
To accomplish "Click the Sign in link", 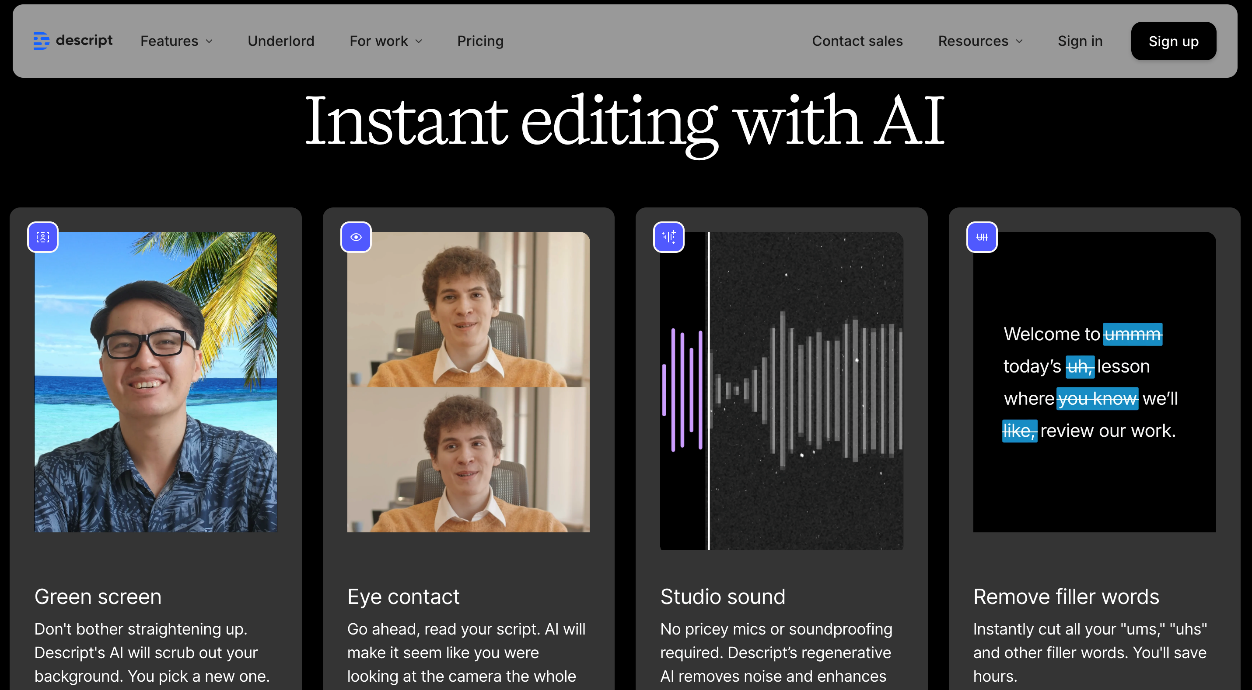I will (x=1080, y=41).
